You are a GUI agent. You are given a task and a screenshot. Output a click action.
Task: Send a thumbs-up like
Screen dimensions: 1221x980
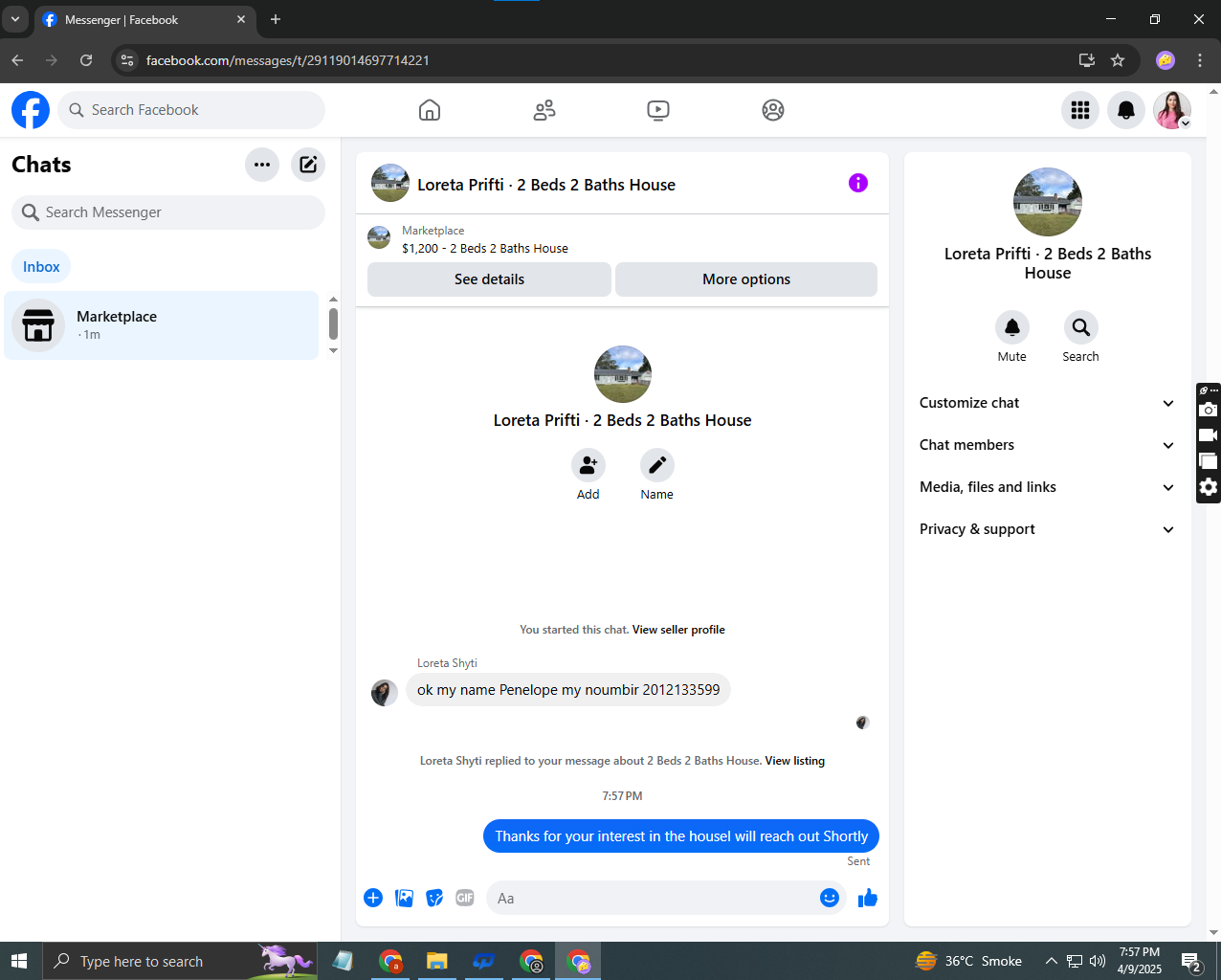pos(868,898)
